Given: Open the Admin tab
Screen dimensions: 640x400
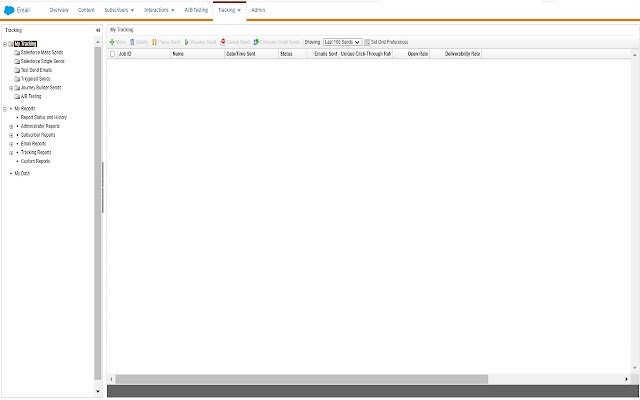Looking at the screenshot, I should 258,10.
